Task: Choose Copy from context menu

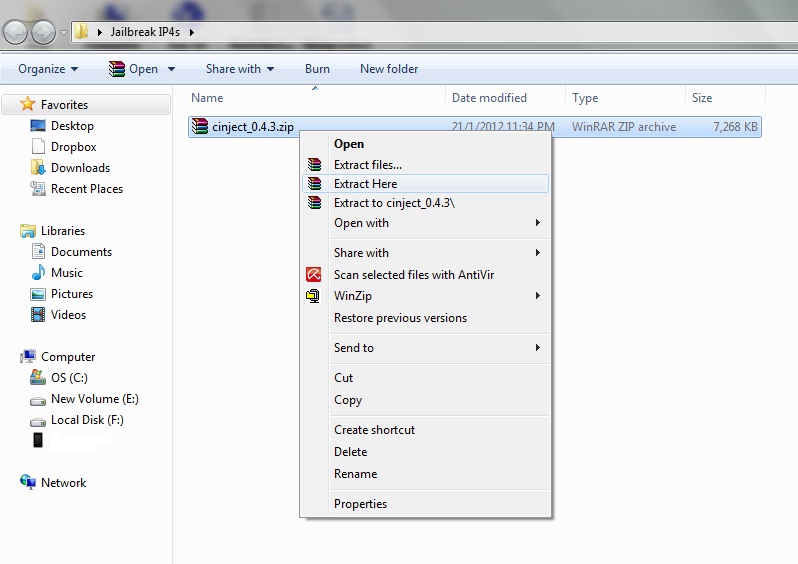Action: (x=425, y=400)
